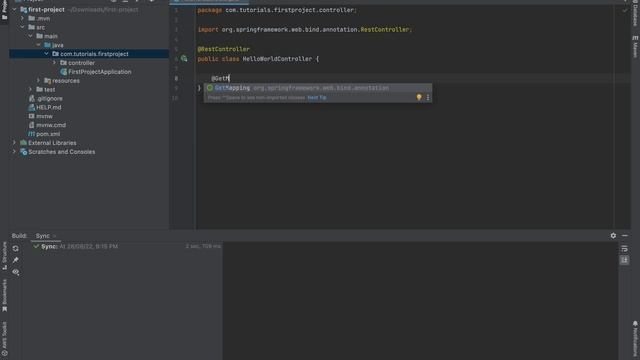This screenshot has height=360, width=640.
Task: Click the inspection checkmark at editor top-right
Action: click(624, 10)
